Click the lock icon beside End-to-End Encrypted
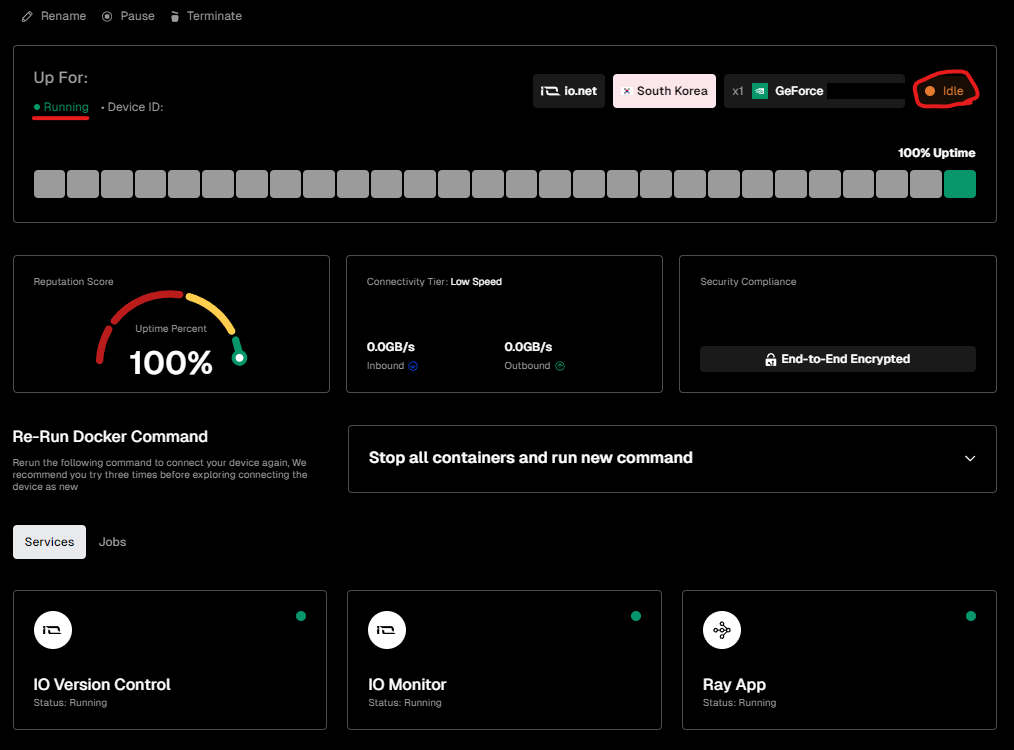Viewport: 1014px width, 750px height. 771,359
